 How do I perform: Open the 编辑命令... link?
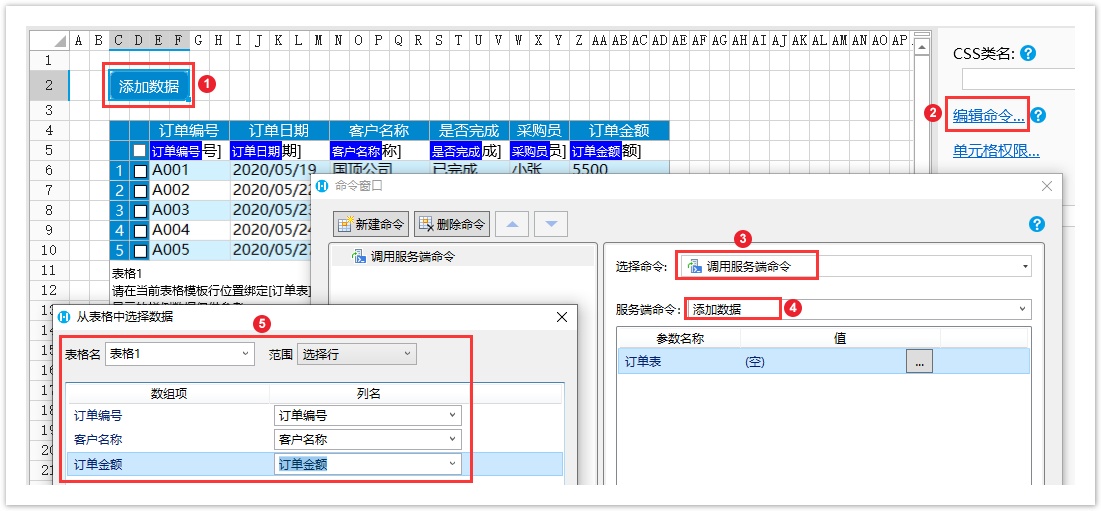[988, 116]
